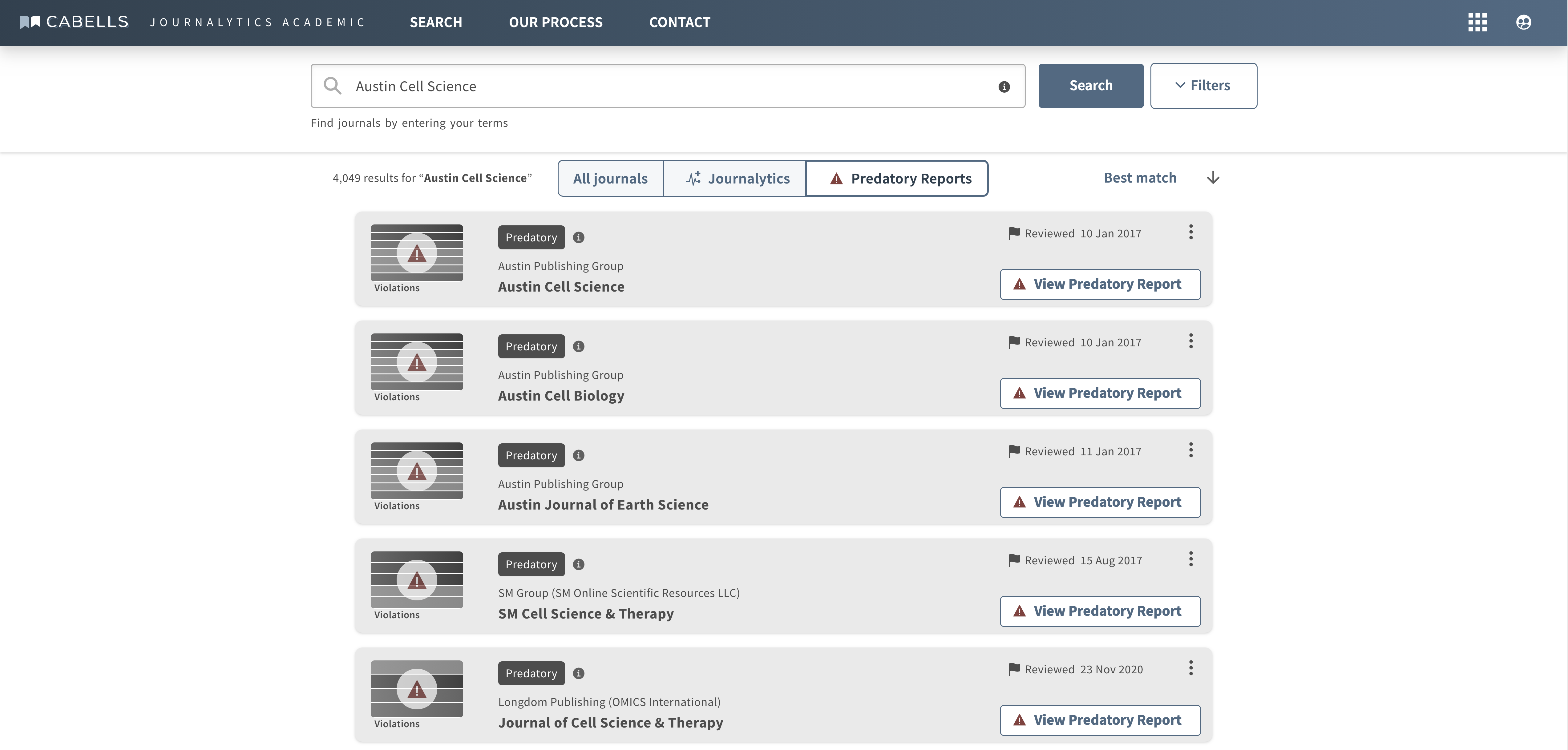Open the Best match sort dropdown

1139,178
